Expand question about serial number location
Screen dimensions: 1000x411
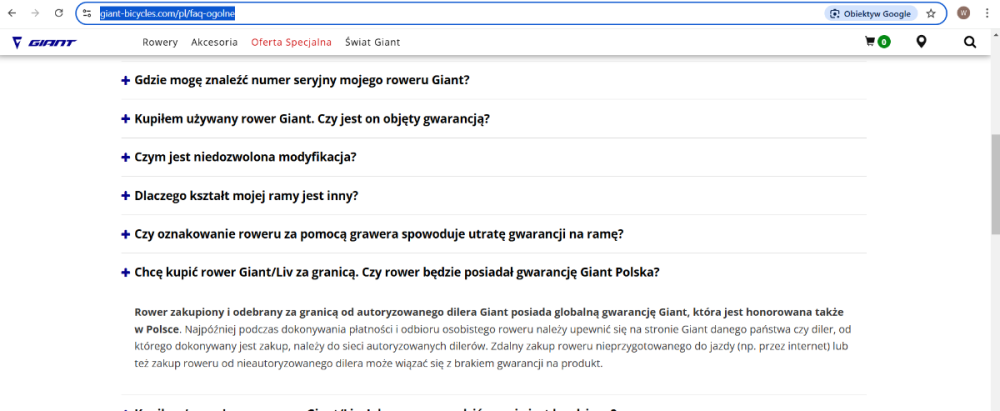[302, 80]
